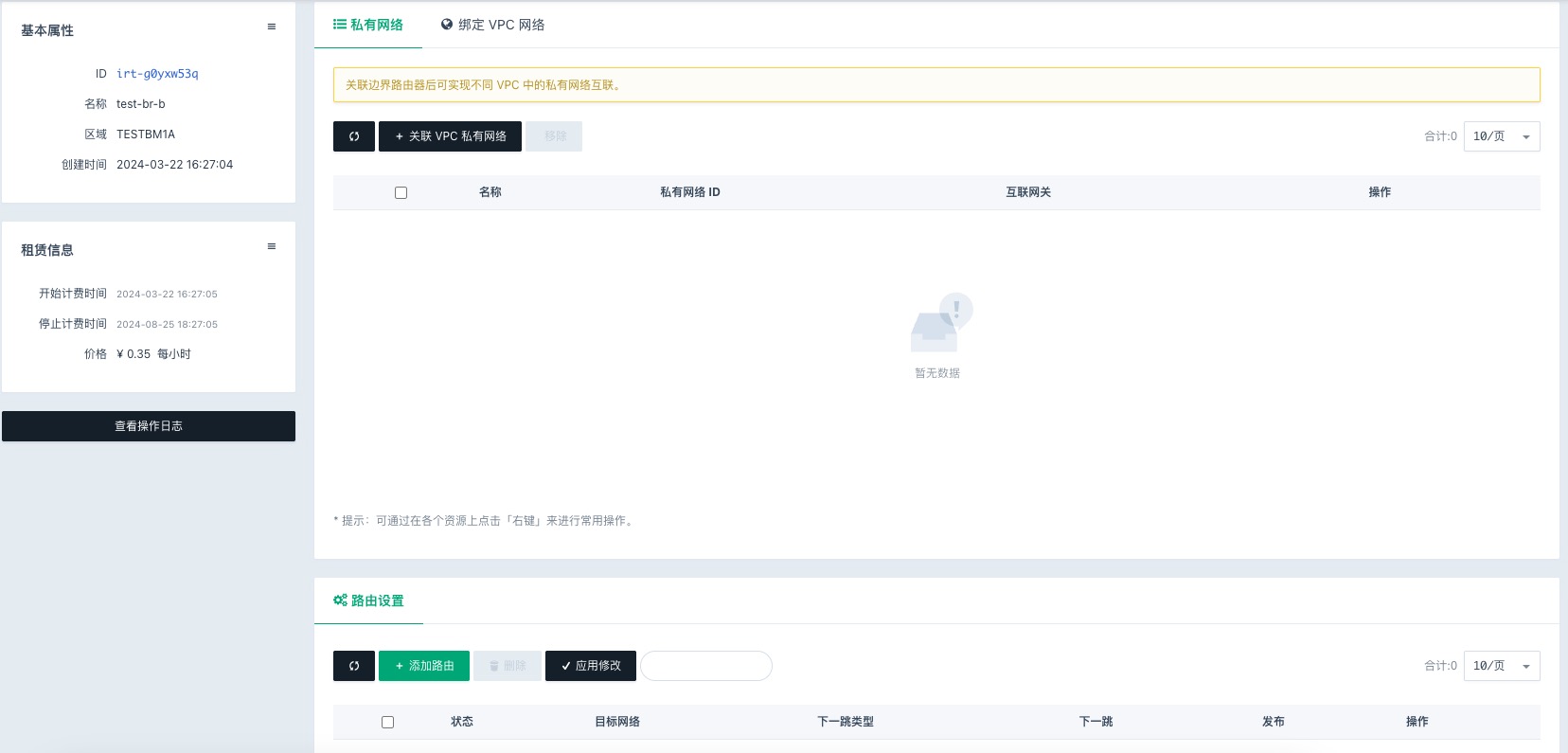Click creation time 2024-03-22 16:27:04

(175, 165)
